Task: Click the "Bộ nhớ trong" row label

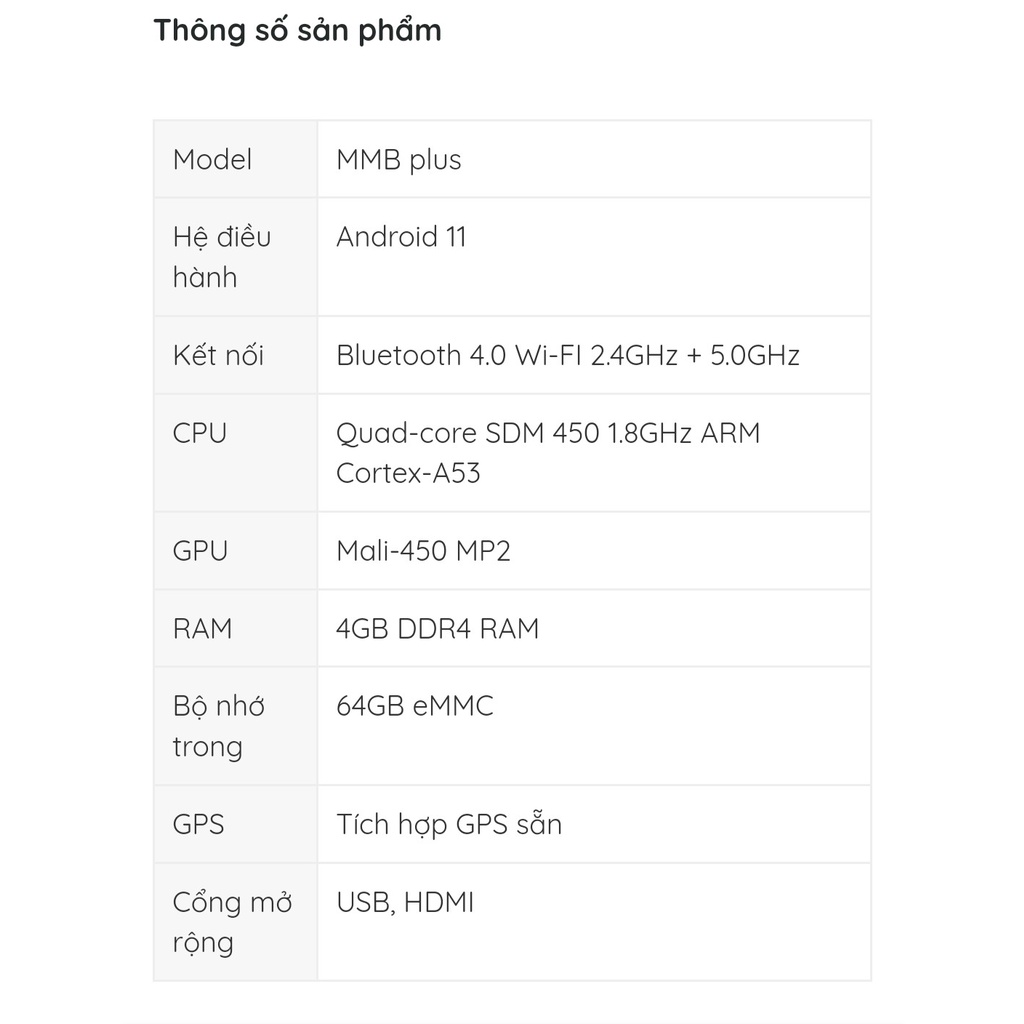Action: click(218, 726)
